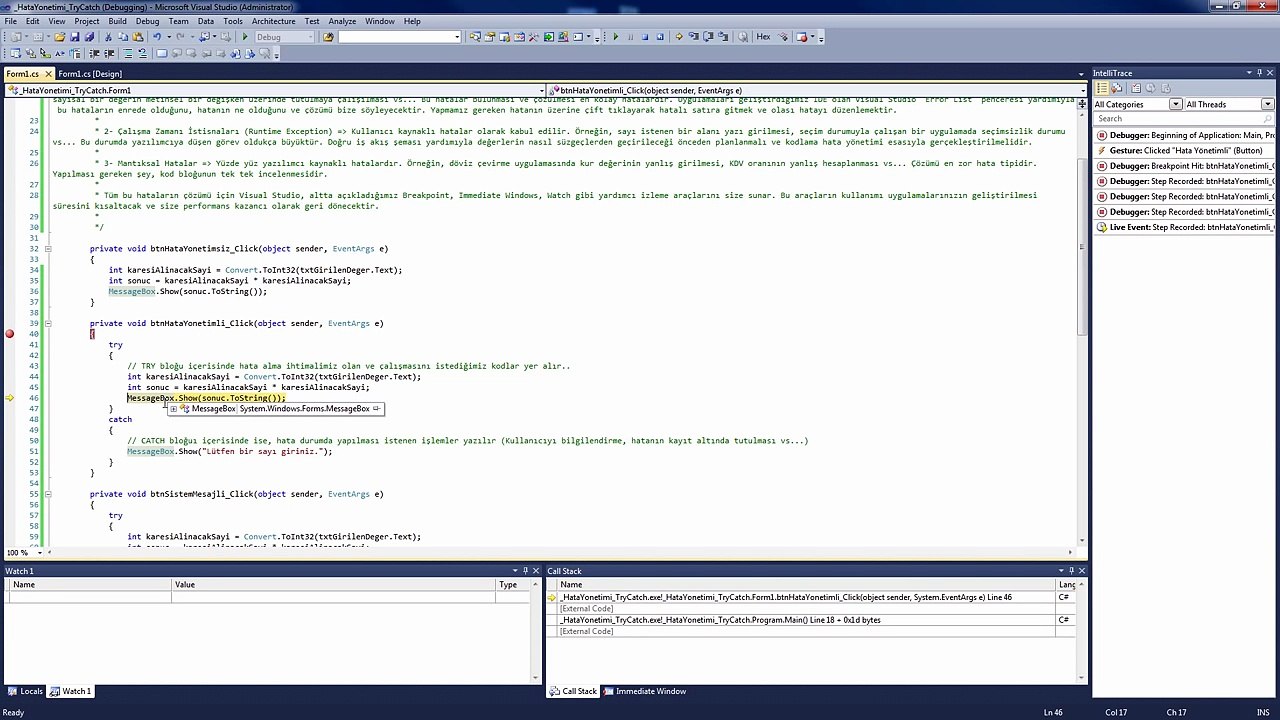This screenshot has height=720, width=1280.
Task: Select IntelliTrace events list view icon
Action: pos(1102,88)
